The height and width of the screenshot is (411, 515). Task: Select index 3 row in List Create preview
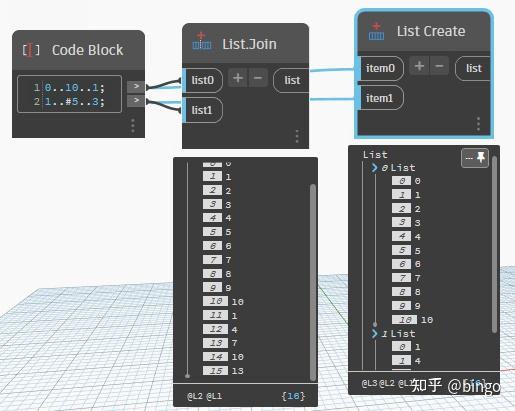pos(406,223)
